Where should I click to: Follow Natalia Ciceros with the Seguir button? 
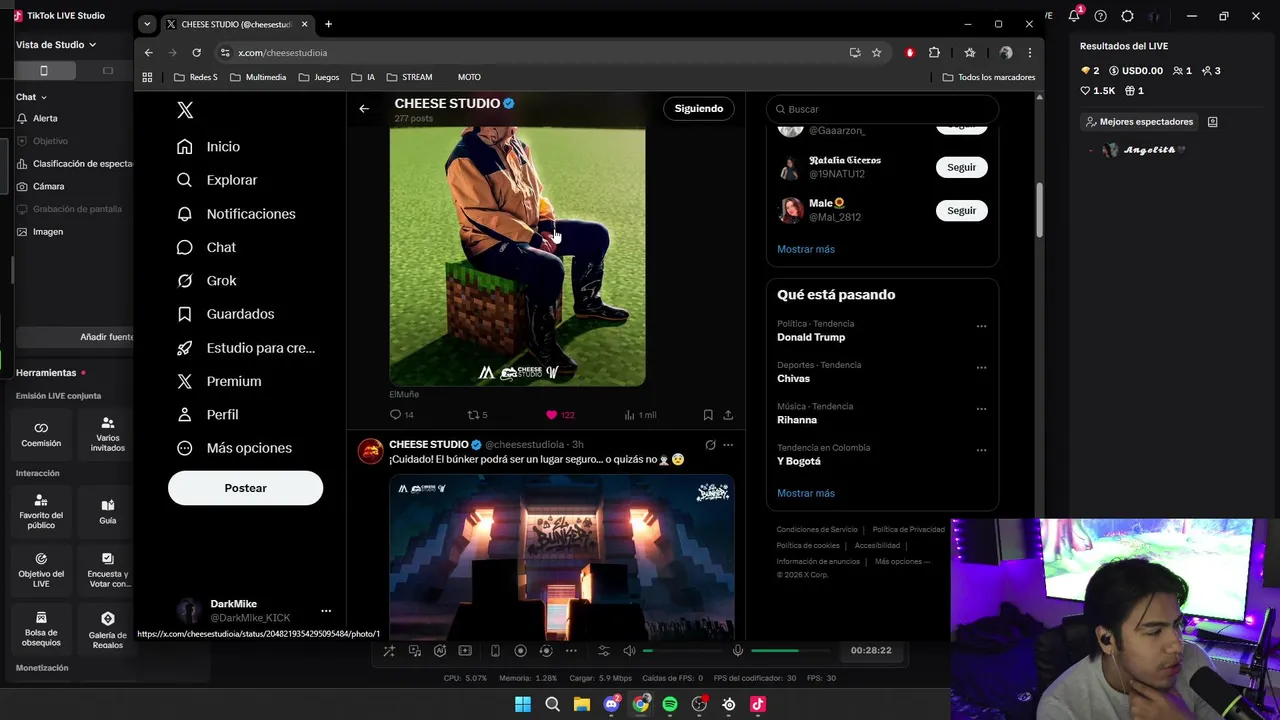pyautogui.click(x=961, y=167)
